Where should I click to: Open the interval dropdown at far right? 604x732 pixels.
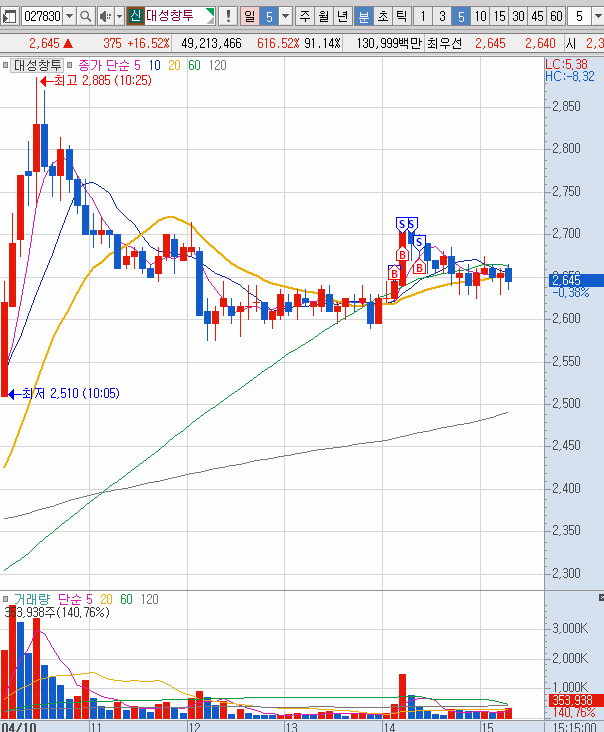tap(598, 16)
